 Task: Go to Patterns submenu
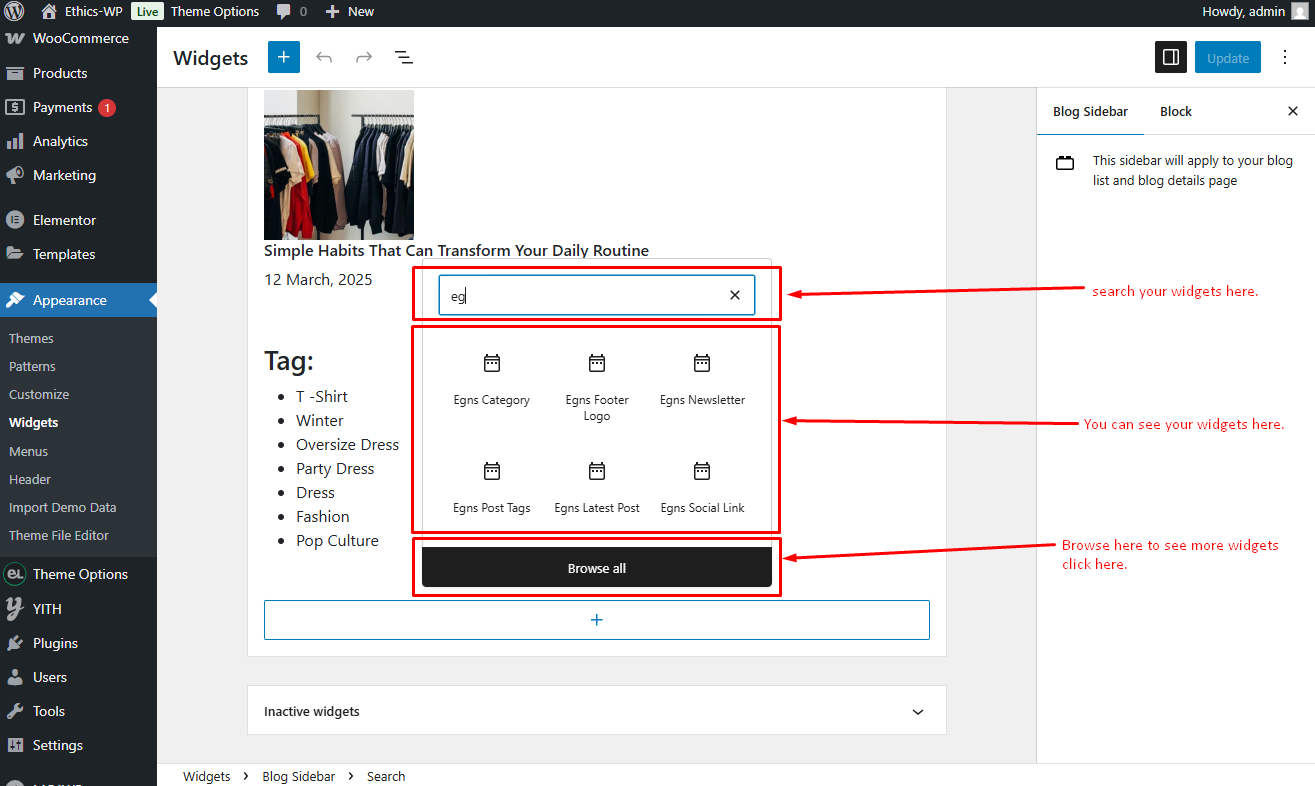[32, 366]
